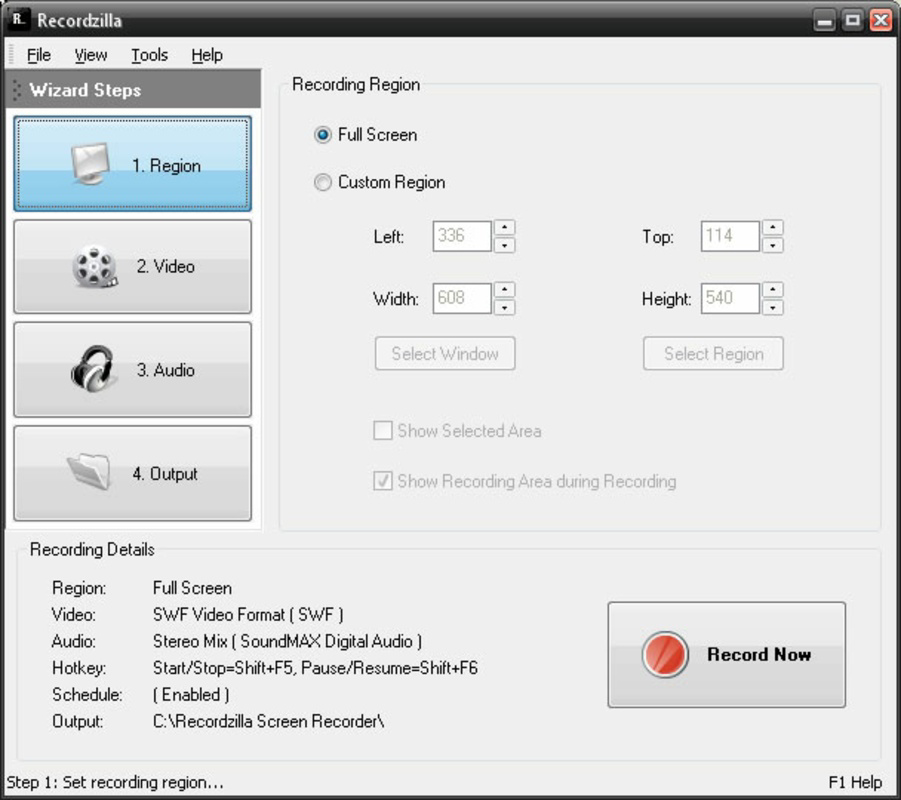Click the Top coordinate input field
Image resolution: width=901 pixels, height=800 pixels.
730,236
